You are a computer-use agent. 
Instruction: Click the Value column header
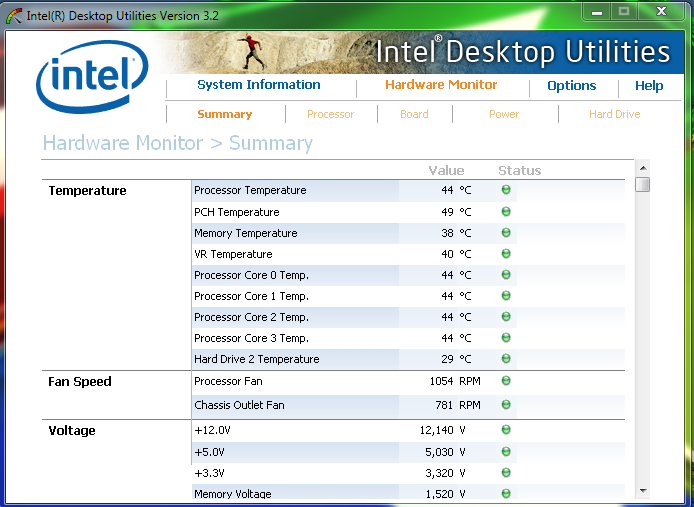click(x=446, y=170)
